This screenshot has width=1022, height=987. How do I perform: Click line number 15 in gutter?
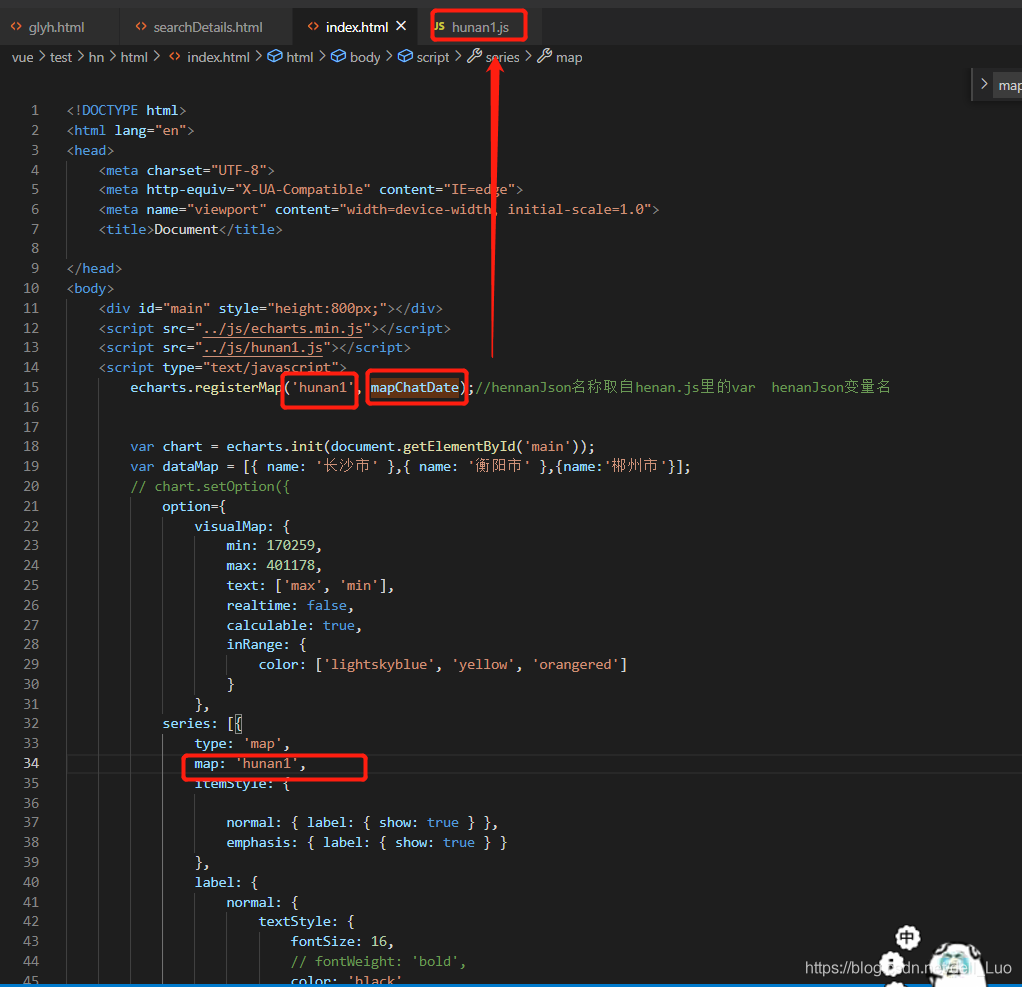(x=31, y=387)
